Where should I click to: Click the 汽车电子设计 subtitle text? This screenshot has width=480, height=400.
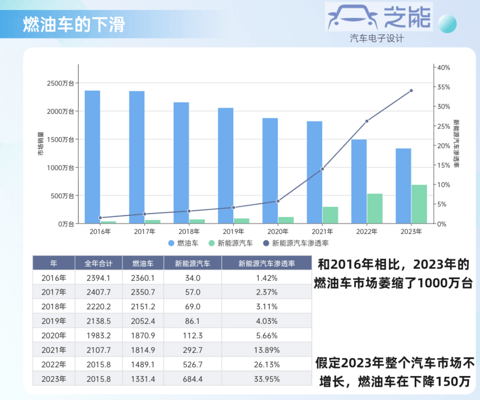tap(376, 38)
